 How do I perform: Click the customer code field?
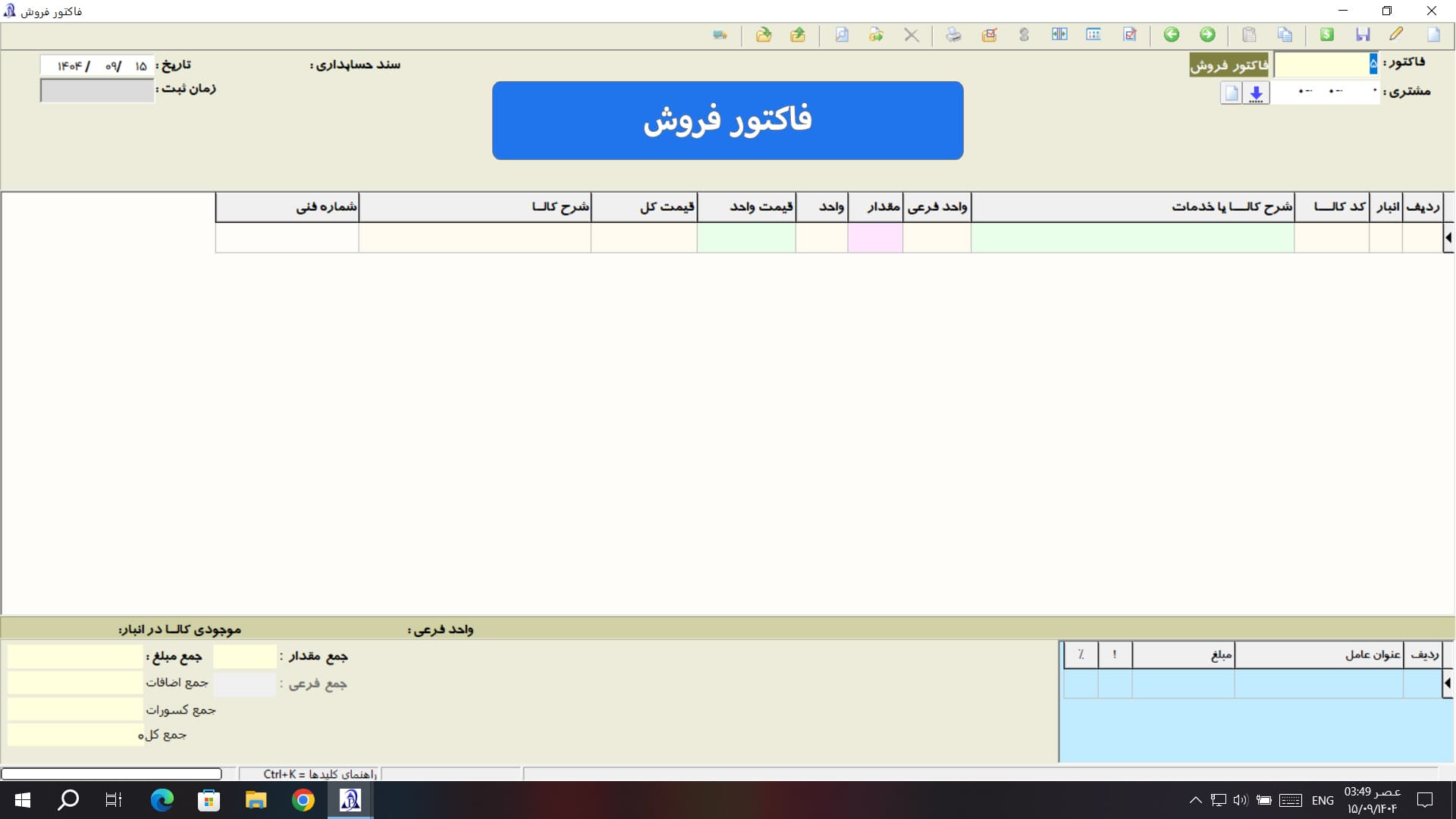1326,92
